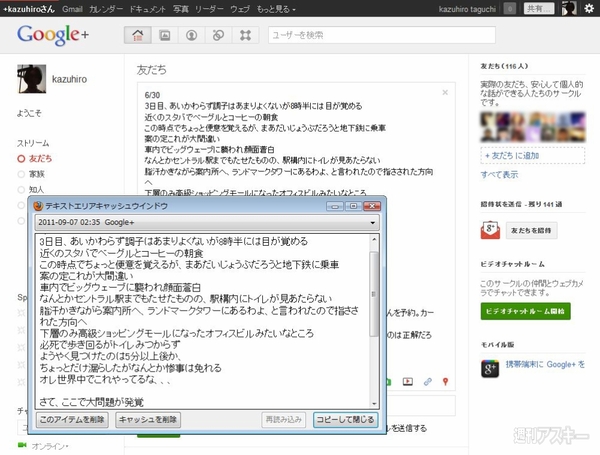Viewport: 600px width, 455px height.
Task: Click the cache text scrollbar up arrow
Action: point(374,239)
